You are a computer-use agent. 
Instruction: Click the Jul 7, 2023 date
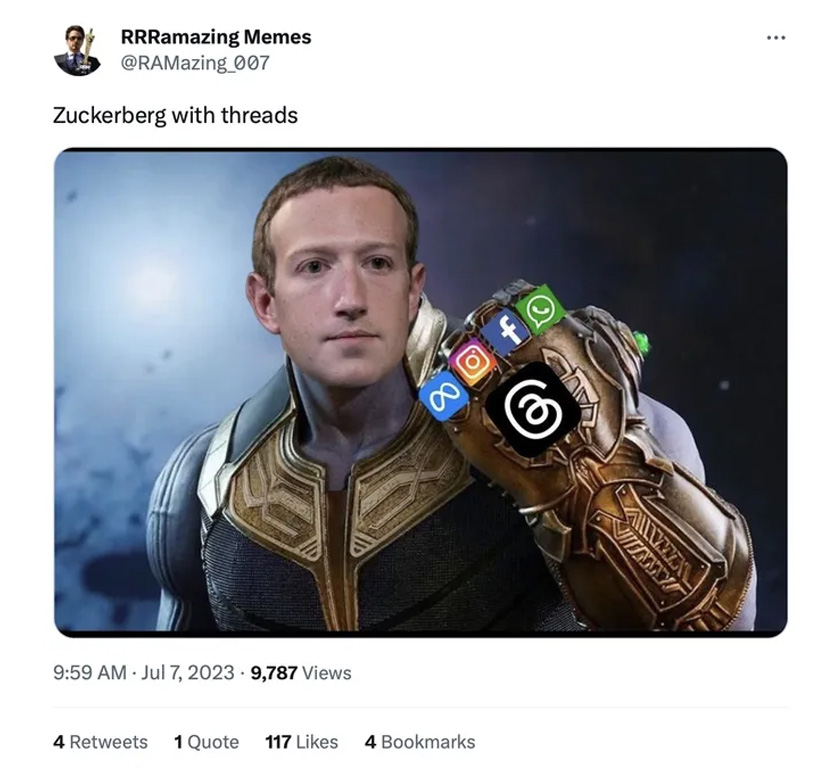[188, 672]
